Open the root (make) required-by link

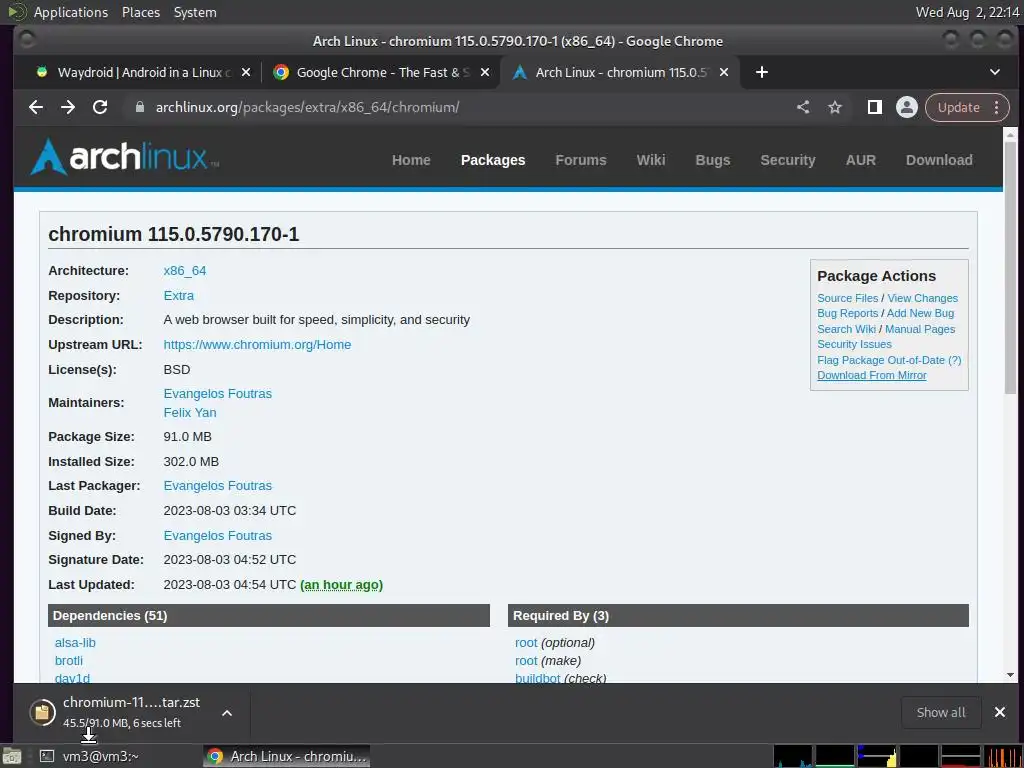[x=526, y=660]
